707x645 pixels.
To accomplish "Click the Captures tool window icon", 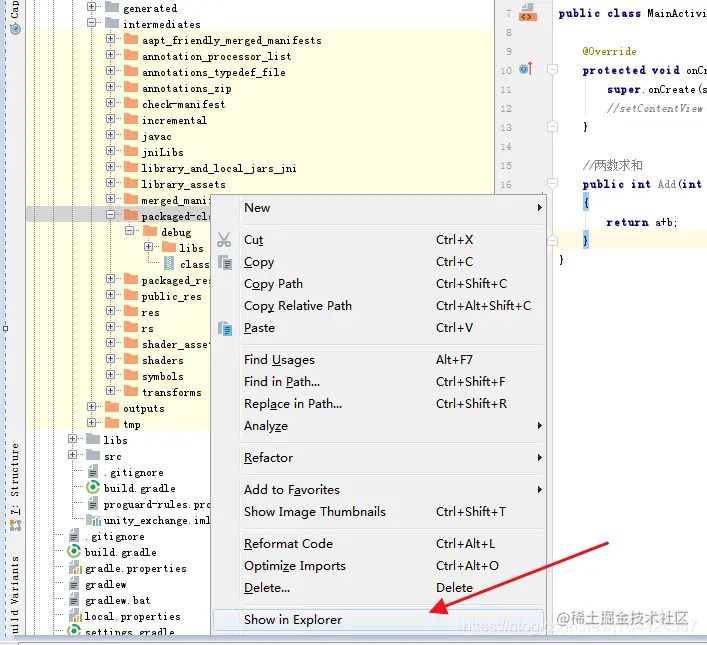I will [x=15, y=29].
